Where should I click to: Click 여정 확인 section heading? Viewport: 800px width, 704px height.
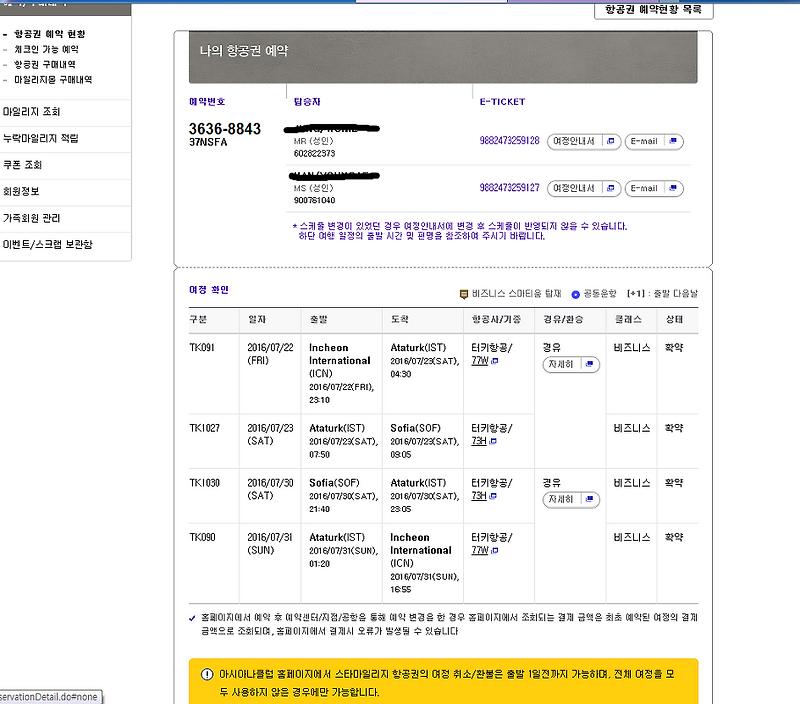(209, 290)
